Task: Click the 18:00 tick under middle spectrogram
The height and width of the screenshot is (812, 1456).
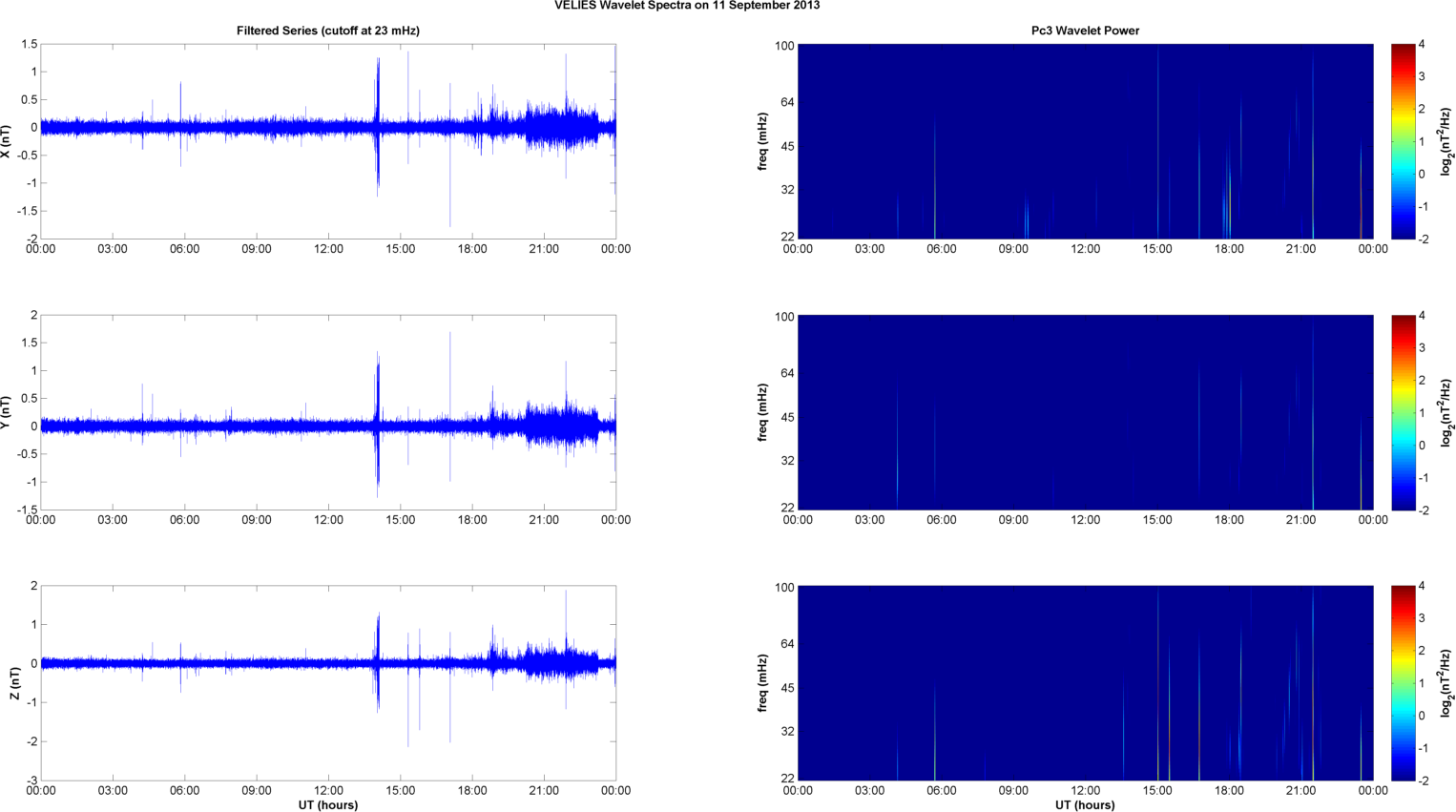Action: 1229,520
